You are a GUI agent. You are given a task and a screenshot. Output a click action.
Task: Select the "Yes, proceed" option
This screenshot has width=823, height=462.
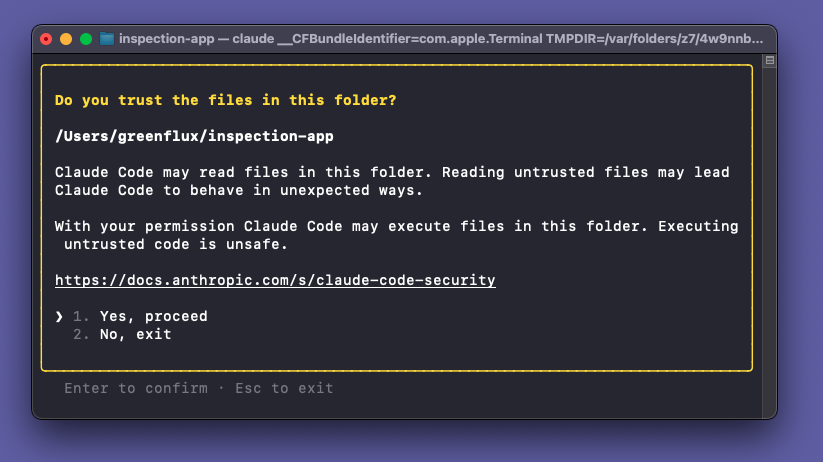[x=153, y=316]
